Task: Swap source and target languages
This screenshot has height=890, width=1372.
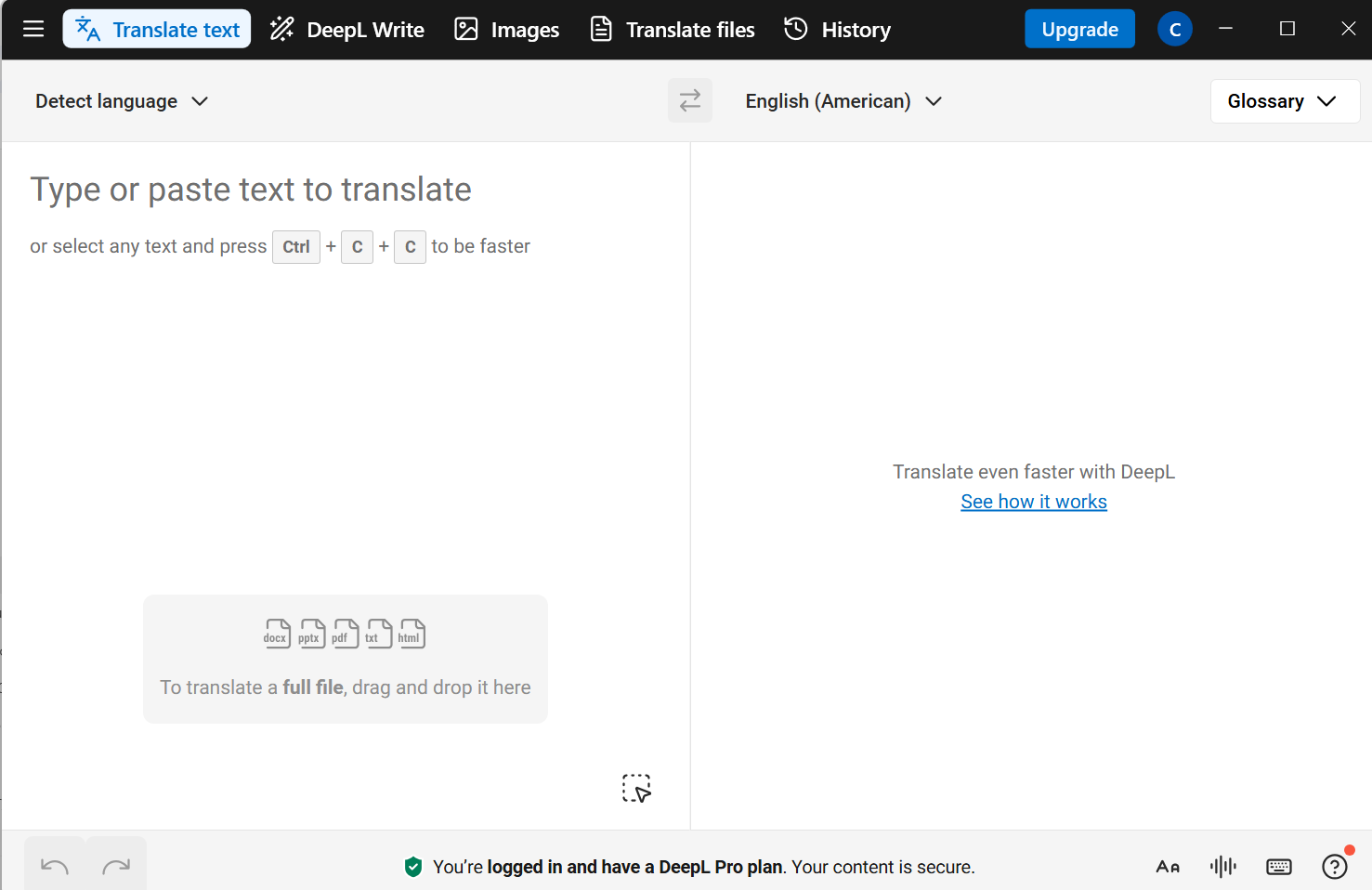Action: pyautogui.click(x=690, y=100)
